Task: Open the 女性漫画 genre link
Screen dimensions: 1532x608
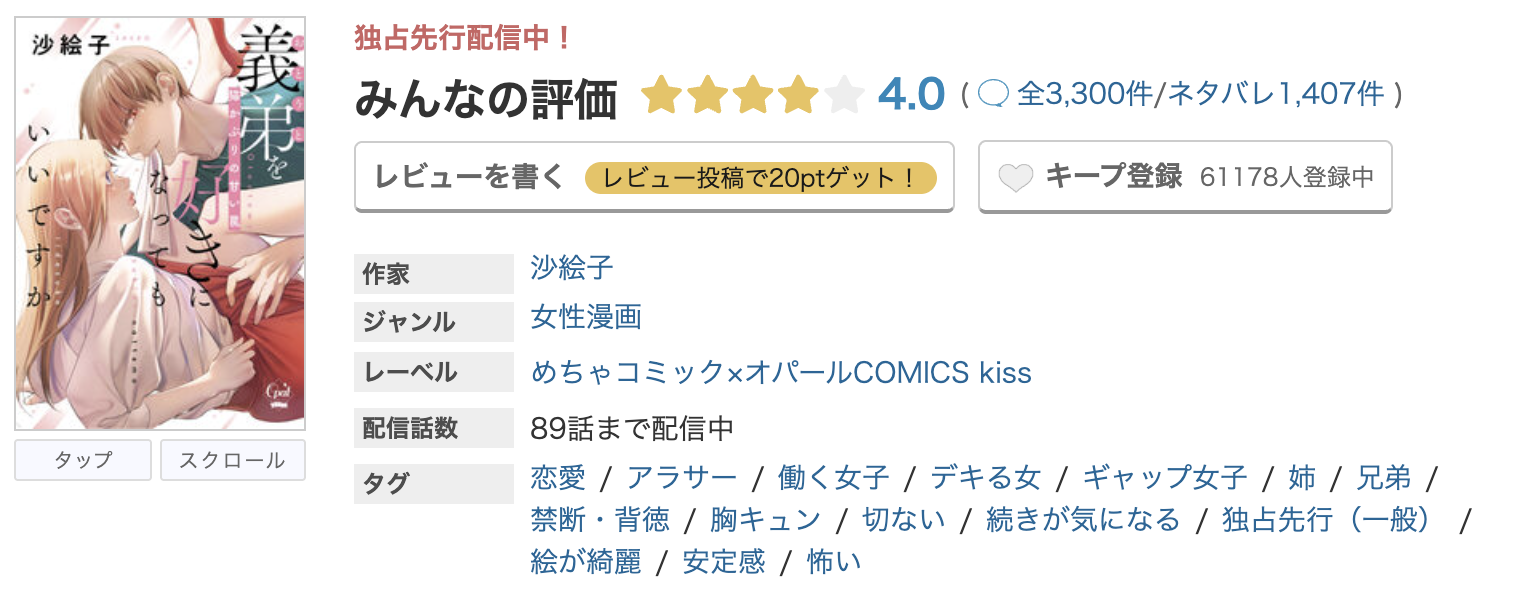Action: (585, 318)
